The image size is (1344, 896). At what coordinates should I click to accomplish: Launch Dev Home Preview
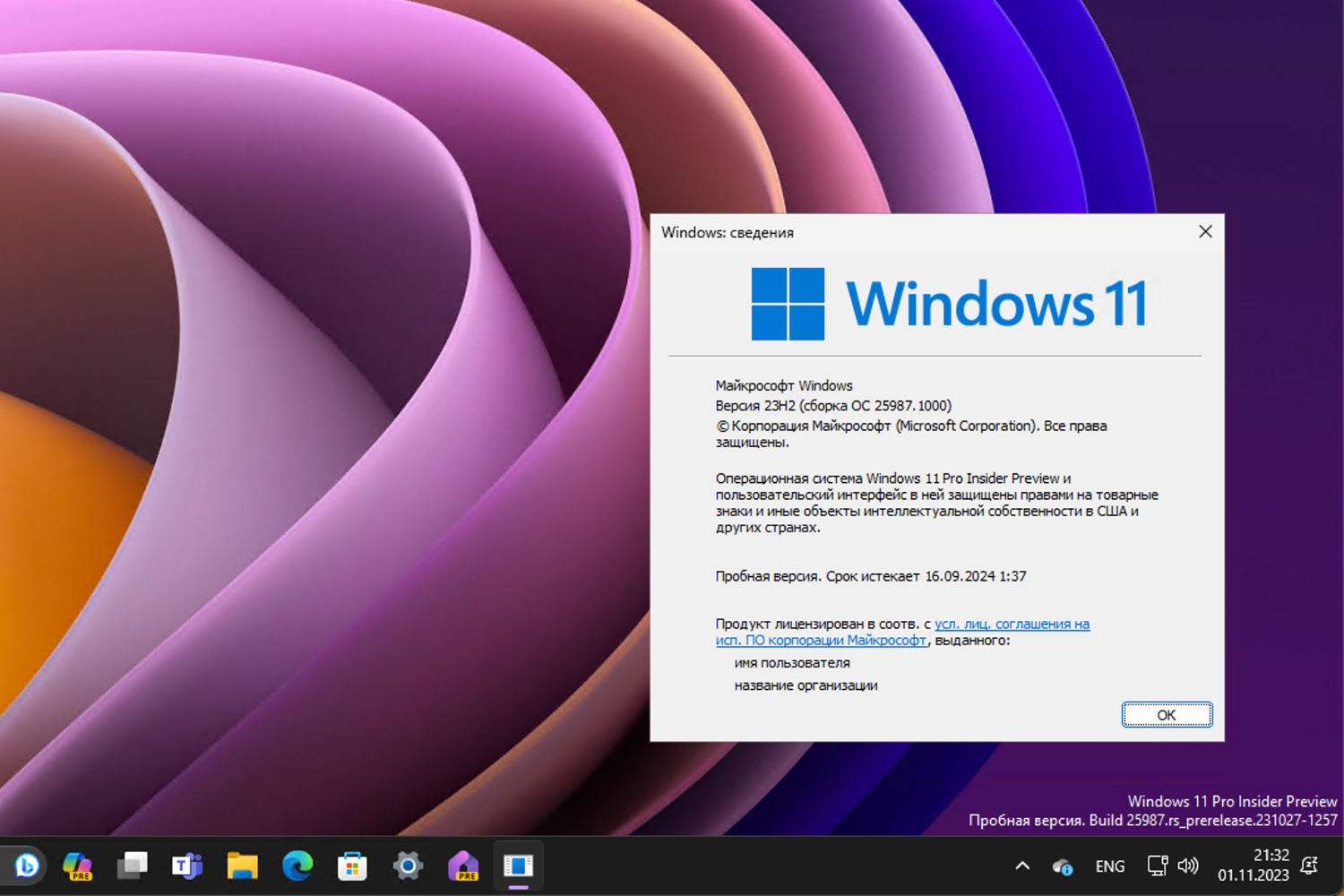point(463,866)
